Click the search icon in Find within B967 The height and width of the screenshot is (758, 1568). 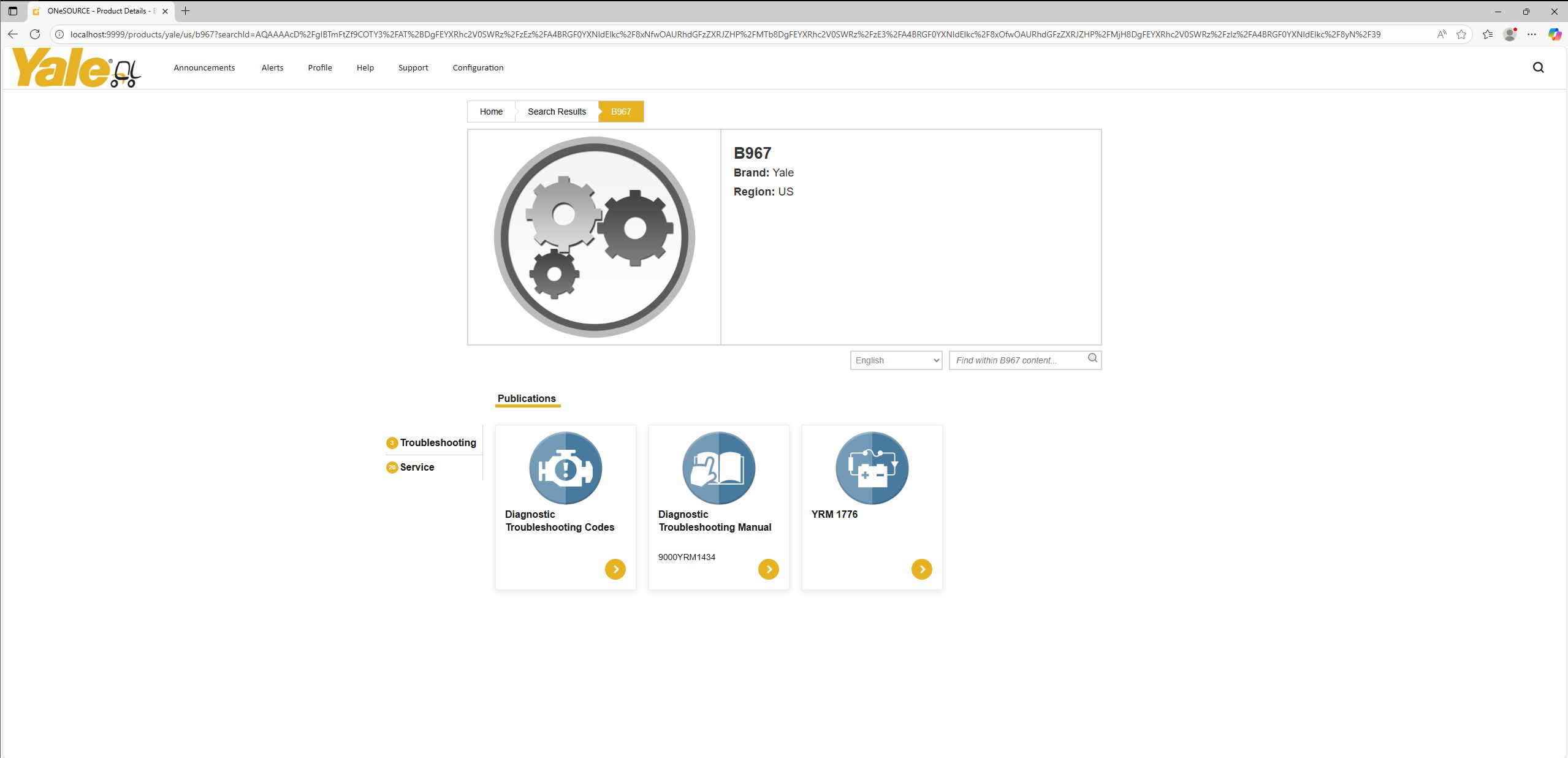(x=1092, y=358)
